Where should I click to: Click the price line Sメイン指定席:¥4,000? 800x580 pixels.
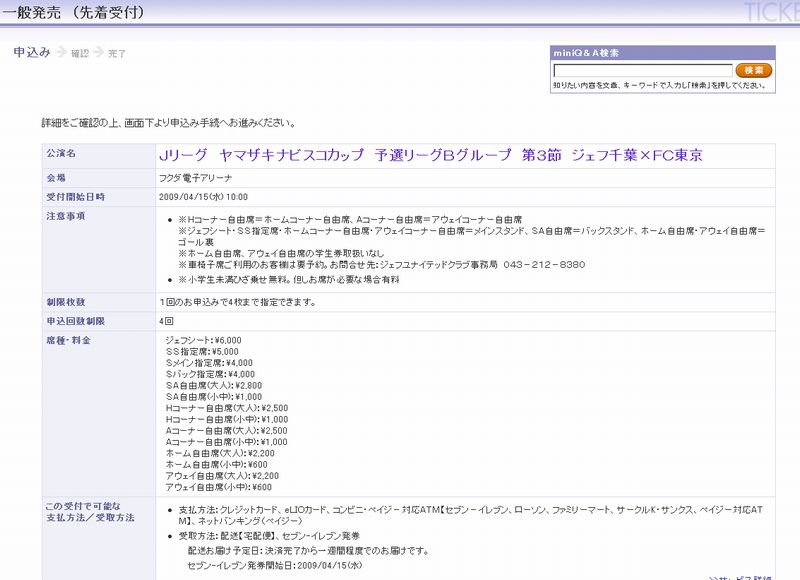[209, 363]
